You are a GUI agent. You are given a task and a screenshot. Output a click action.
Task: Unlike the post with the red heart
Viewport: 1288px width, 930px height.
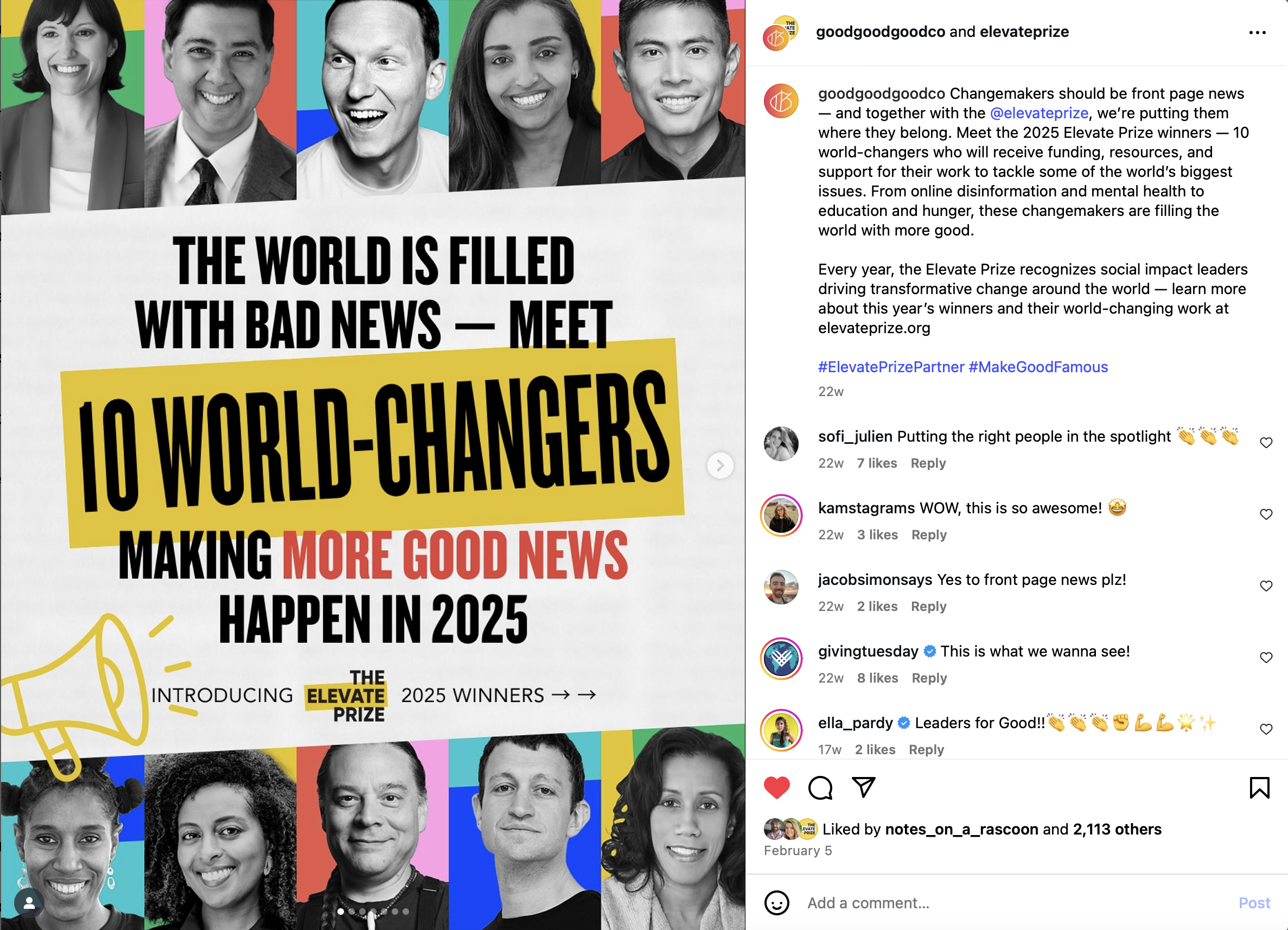(x=777, y=788)
